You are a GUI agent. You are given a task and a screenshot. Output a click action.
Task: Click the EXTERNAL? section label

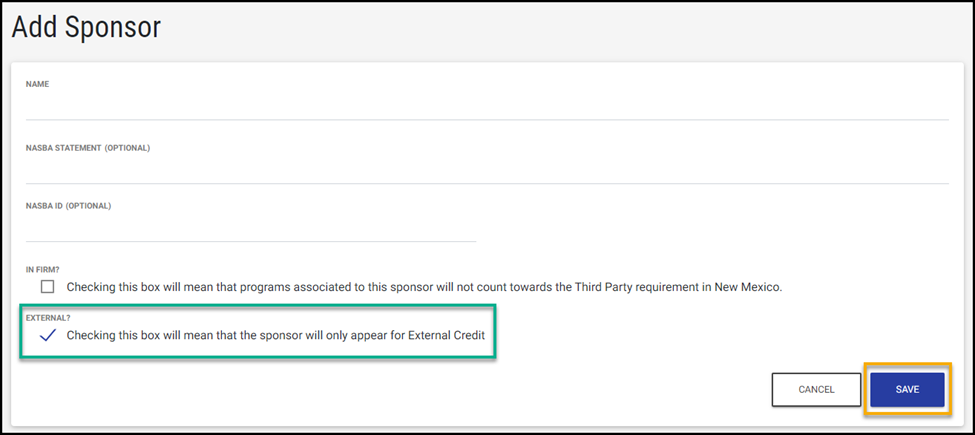(x=46, y=318)
